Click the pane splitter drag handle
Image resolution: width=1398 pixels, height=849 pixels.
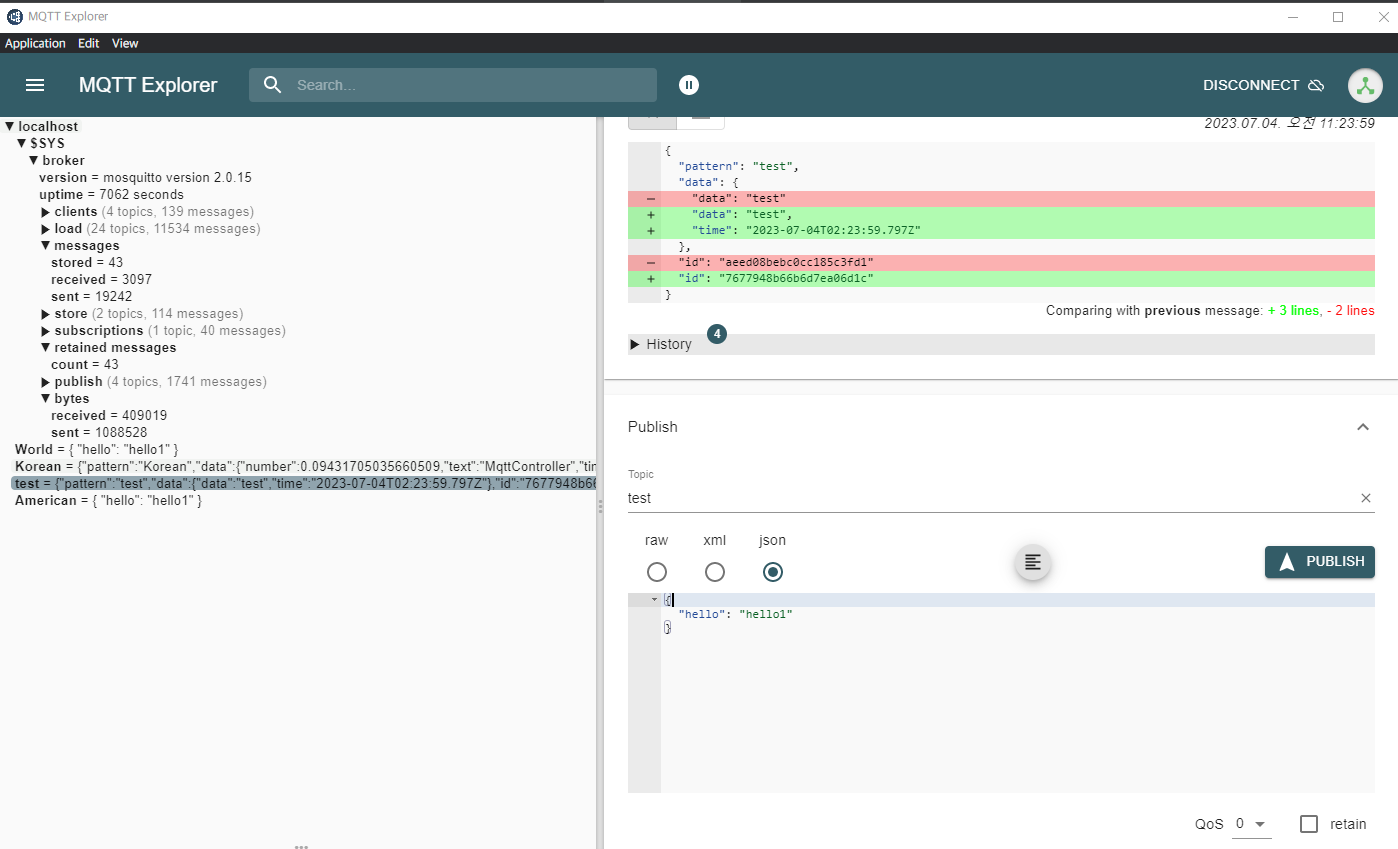(600, 507)
